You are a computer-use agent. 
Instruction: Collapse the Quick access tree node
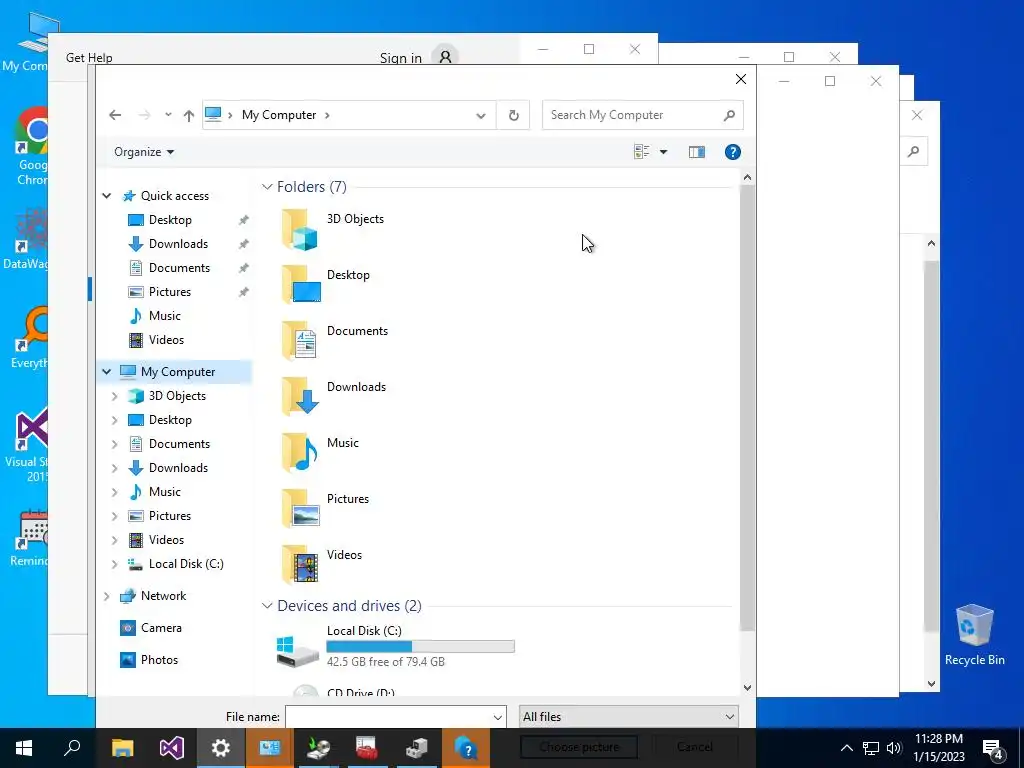106,195
